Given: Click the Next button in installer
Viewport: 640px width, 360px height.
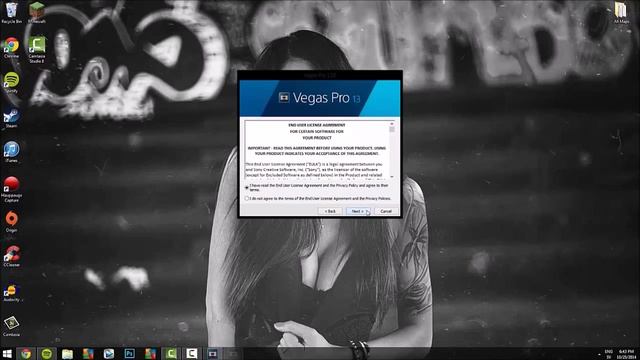Looking at the screenshot, I should 358,211.
